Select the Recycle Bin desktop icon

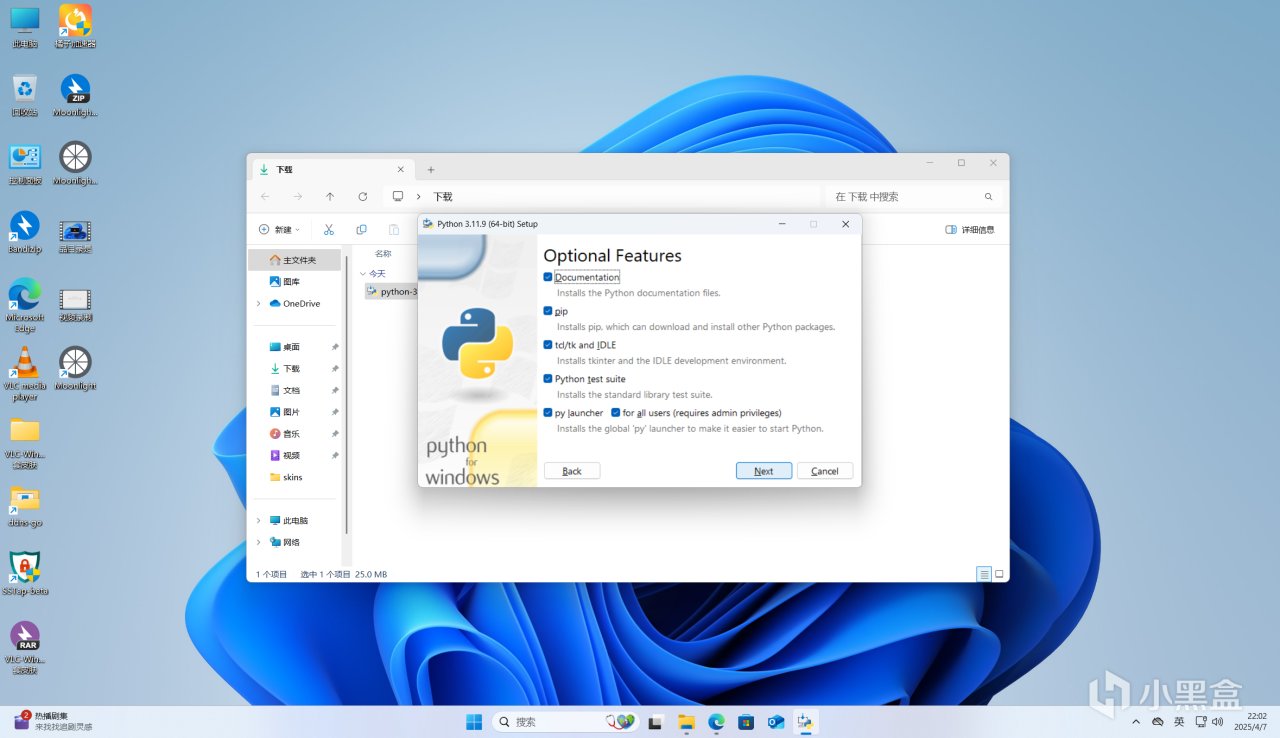pyautogui.click(x=25, y=95)
